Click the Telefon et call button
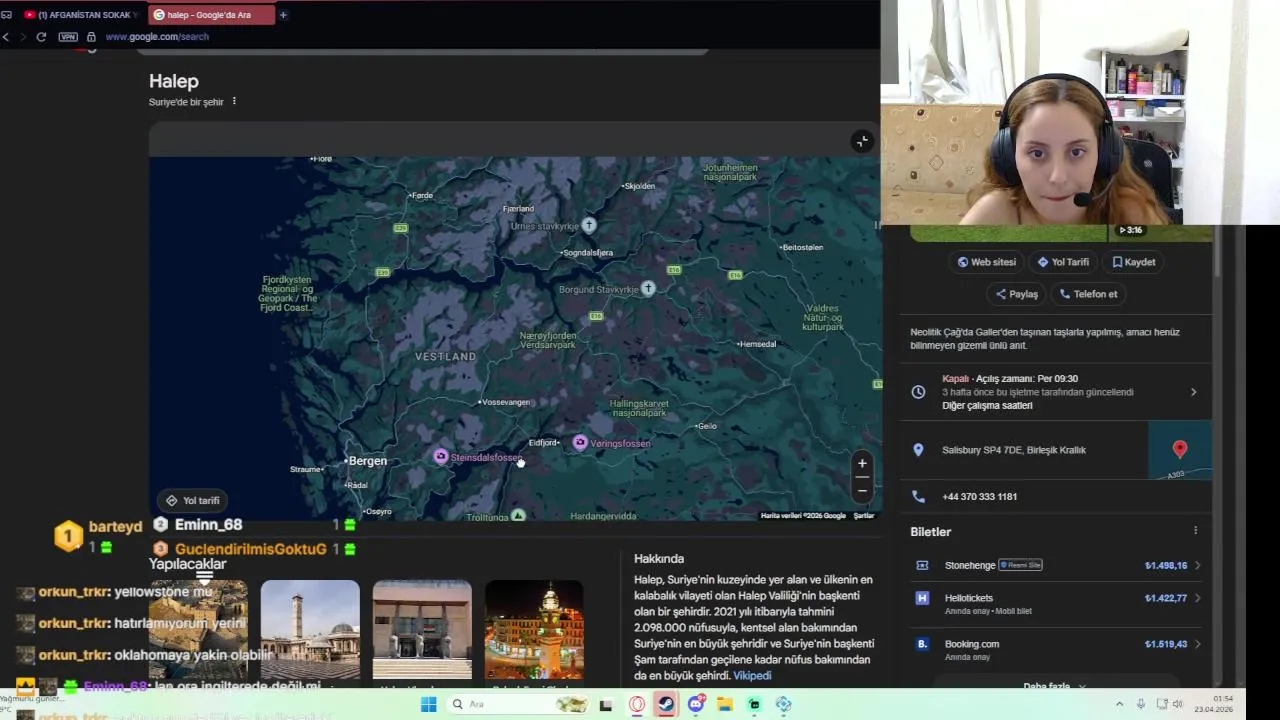Image resolution: width=1280 pixels, height=720 pixels. [1089, 294]
